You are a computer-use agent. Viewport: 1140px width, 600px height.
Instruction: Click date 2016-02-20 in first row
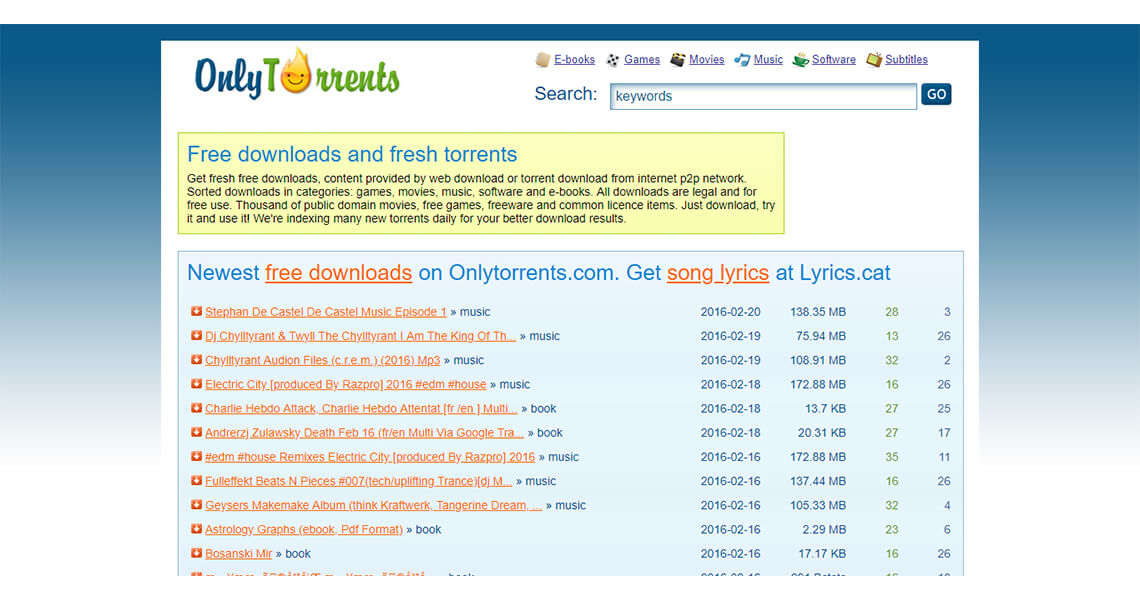point(731,312)
